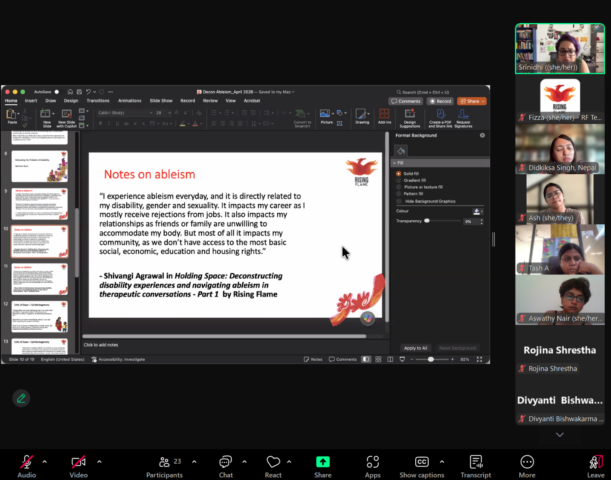
Task: Click the Add-ins icon
Action: click(x=384, y=114)
